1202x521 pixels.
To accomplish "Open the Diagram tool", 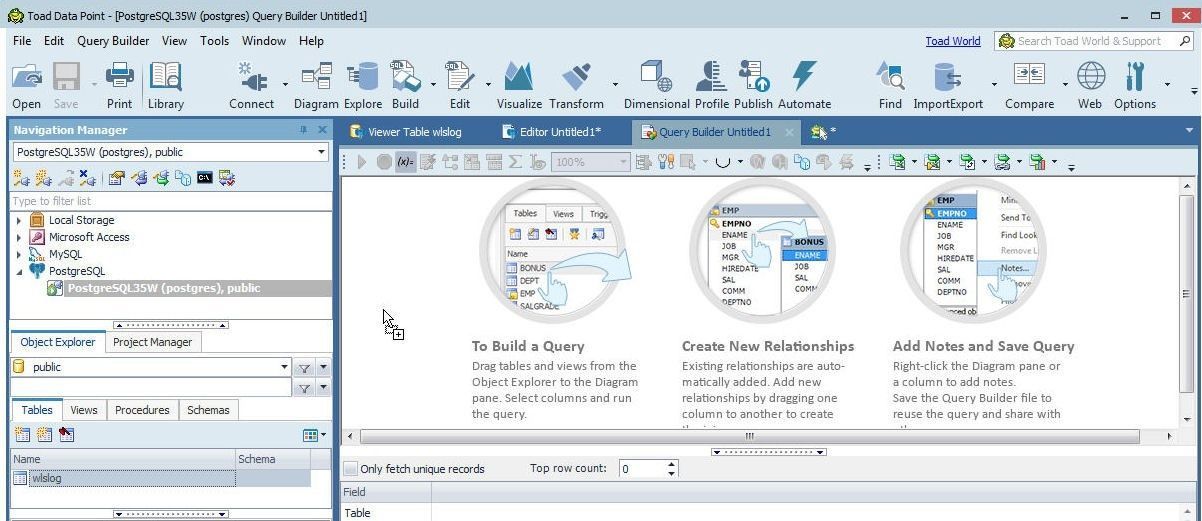I will 316,85.
